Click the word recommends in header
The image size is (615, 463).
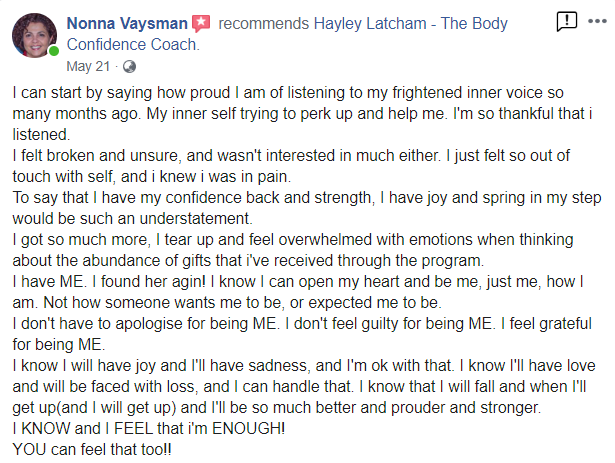264,24
